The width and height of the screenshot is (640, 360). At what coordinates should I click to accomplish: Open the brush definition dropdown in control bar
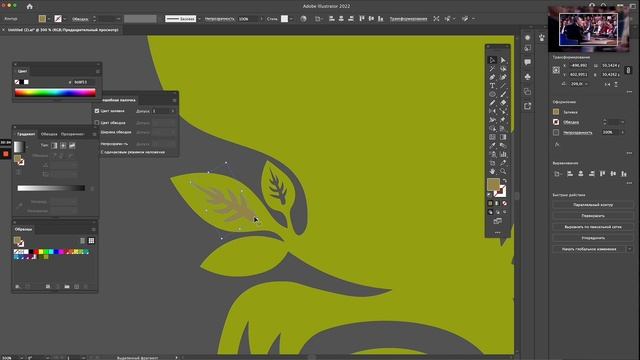(199, 19)
